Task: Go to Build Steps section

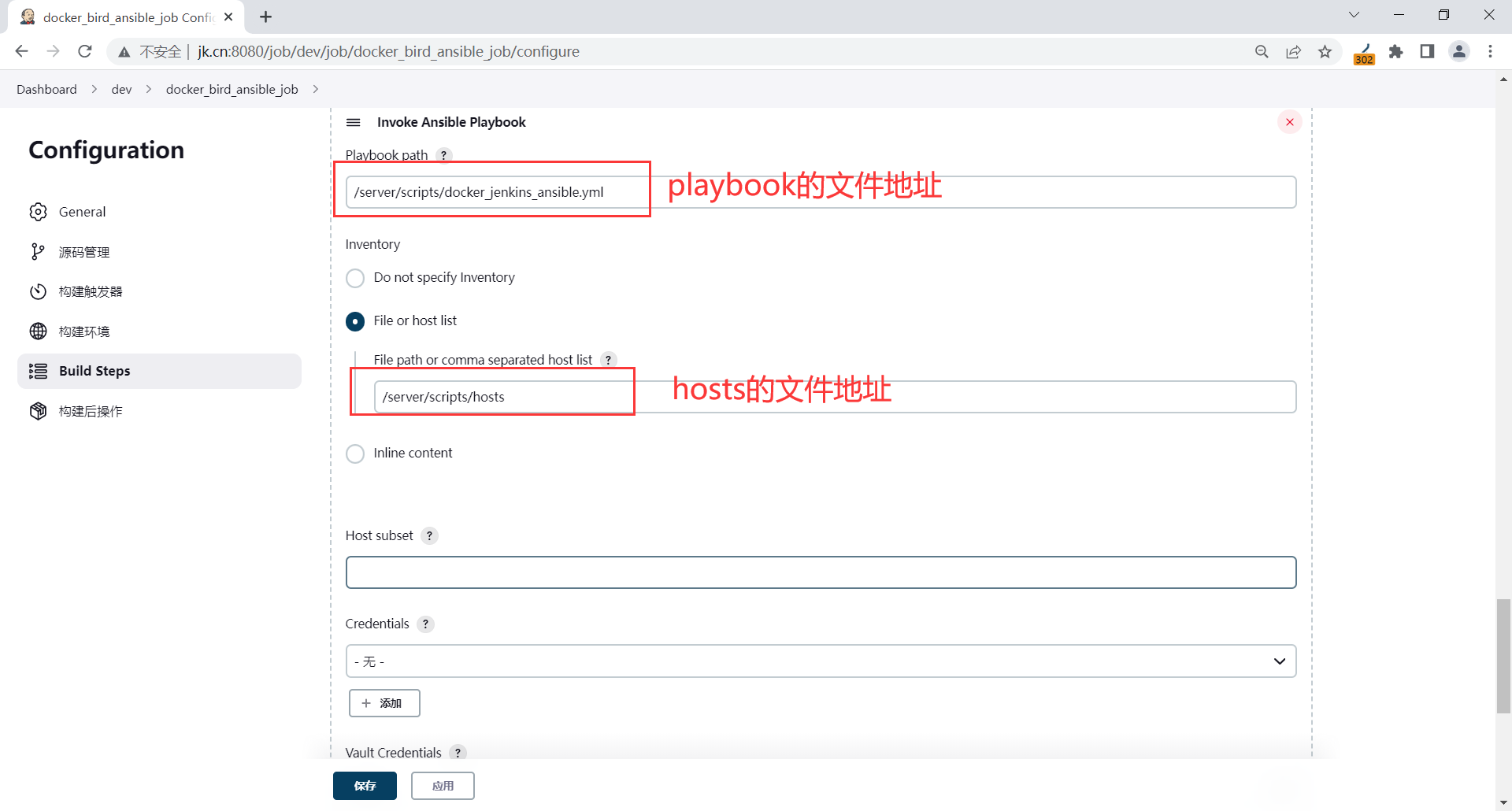Action: 159,371
